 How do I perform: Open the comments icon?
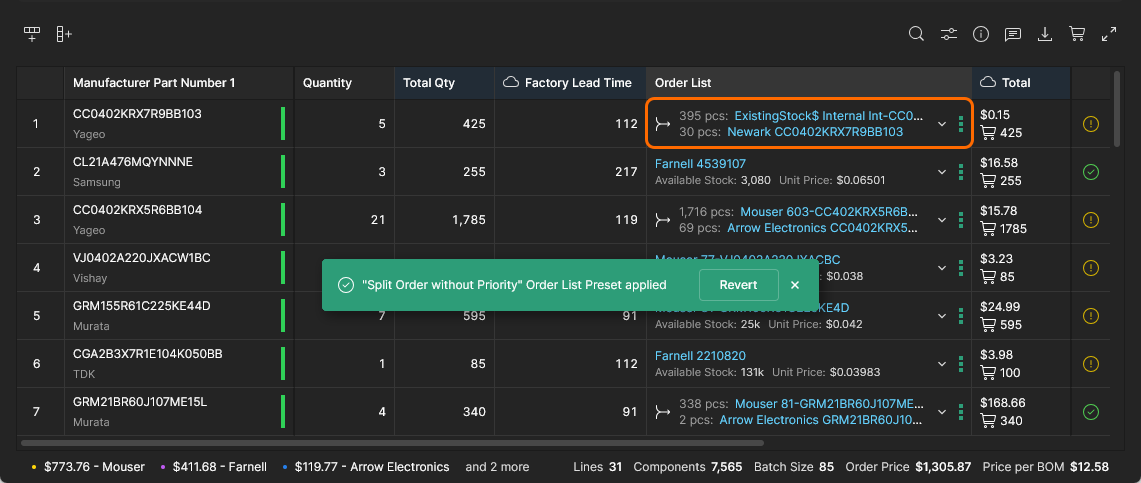[1013, 34]
